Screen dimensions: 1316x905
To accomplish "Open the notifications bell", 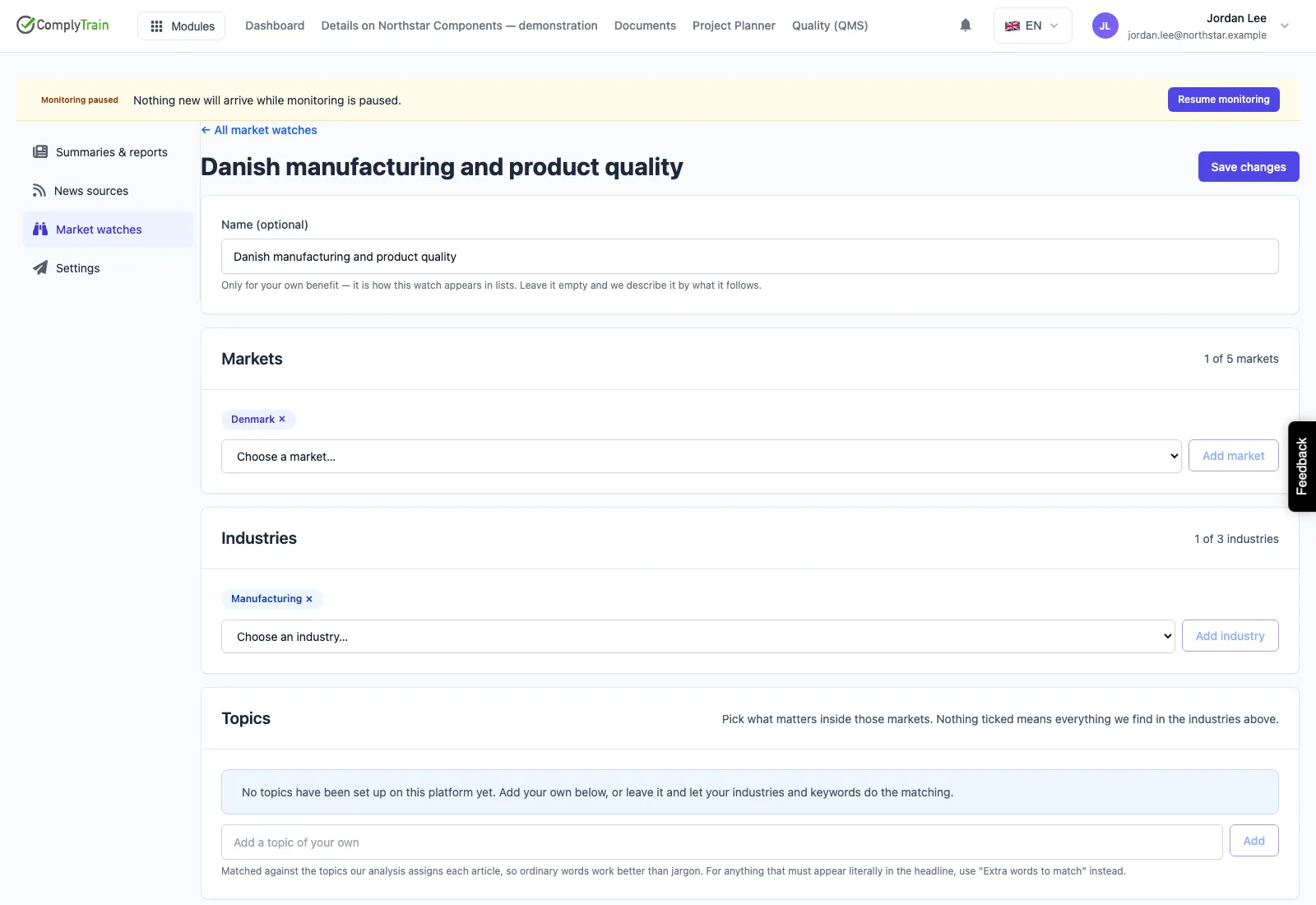I will [966, 26].
